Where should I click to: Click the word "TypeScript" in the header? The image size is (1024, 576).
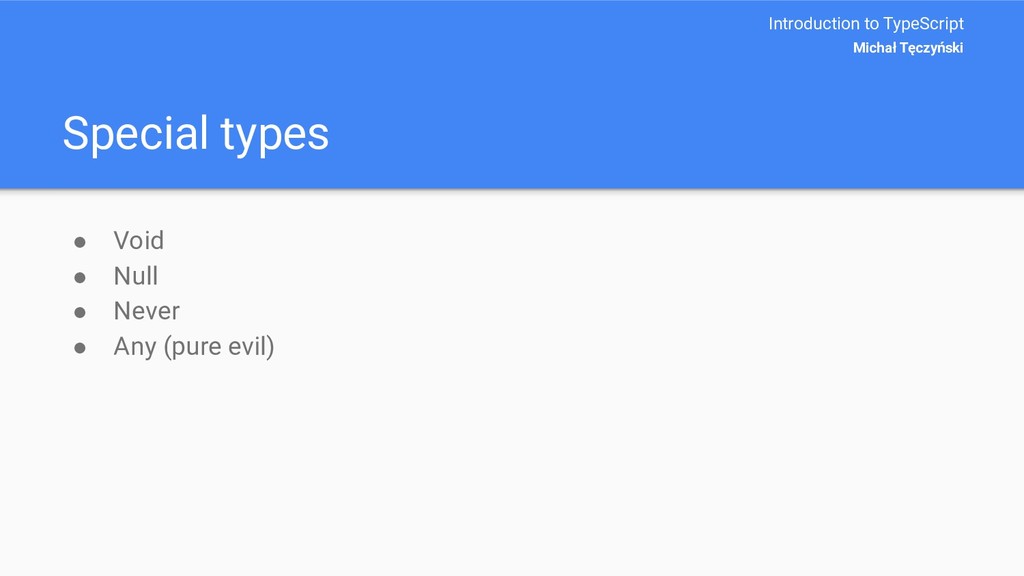tap(923, 24)
